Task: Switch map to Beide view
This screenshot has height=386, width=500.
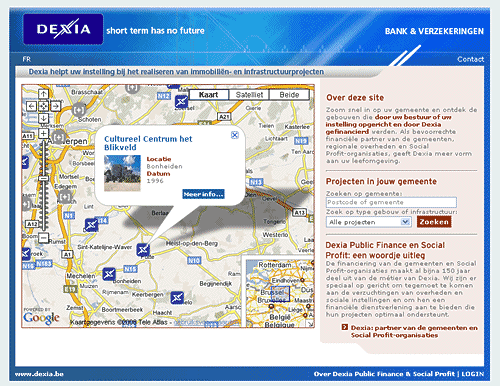Action: click(x=289, y=95)
